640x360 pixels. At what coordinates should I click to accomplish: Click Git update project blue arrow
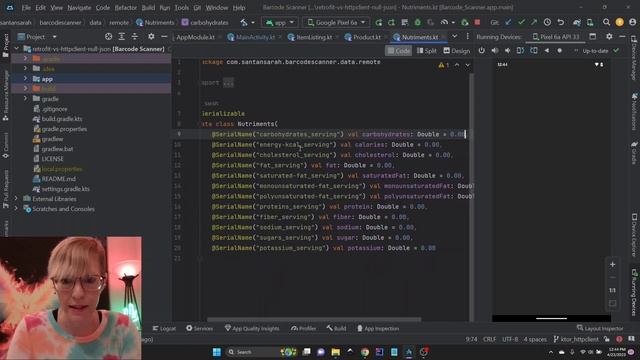click(x=508, y=22)
